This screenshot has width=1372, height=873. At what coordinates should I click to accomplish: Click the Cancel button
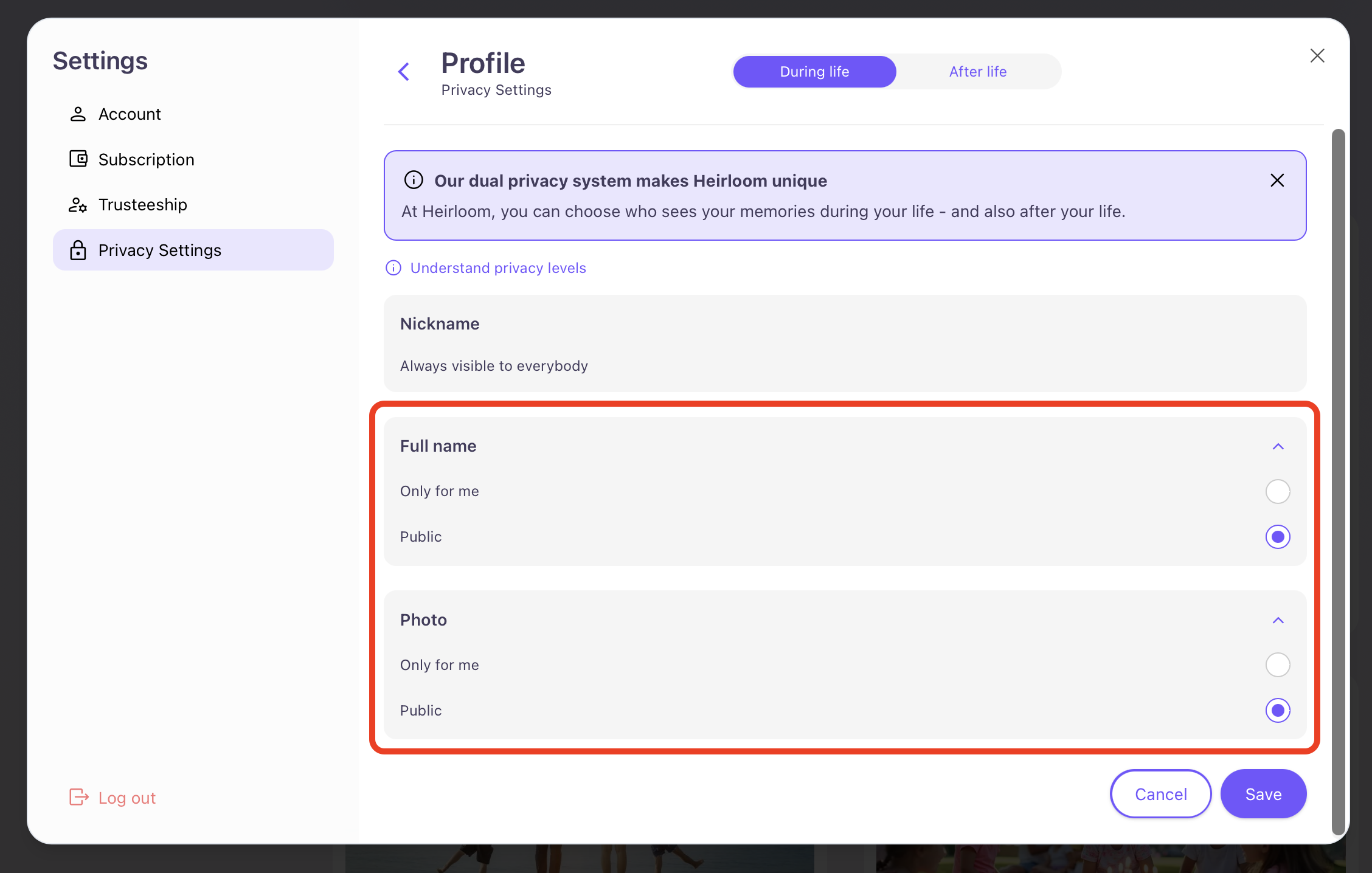1160,794
